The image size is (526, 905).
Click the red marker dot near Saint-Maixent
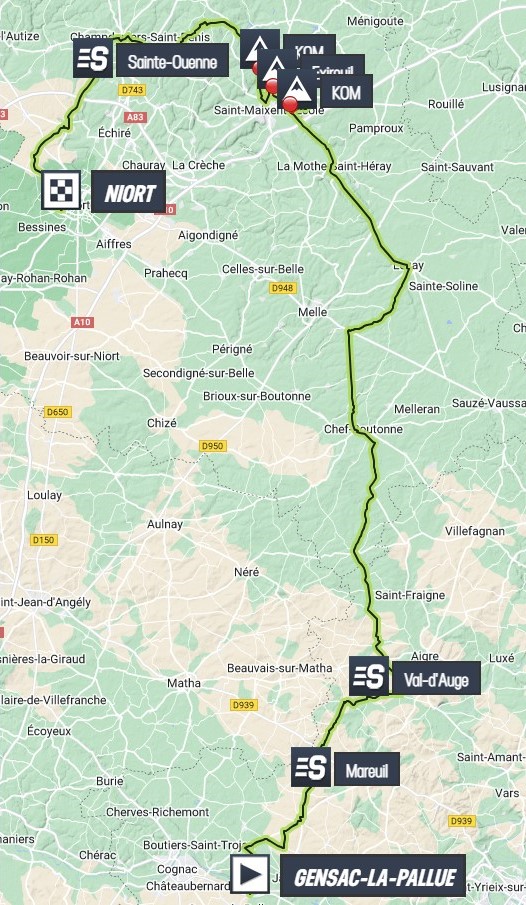(x=290, y=105)
